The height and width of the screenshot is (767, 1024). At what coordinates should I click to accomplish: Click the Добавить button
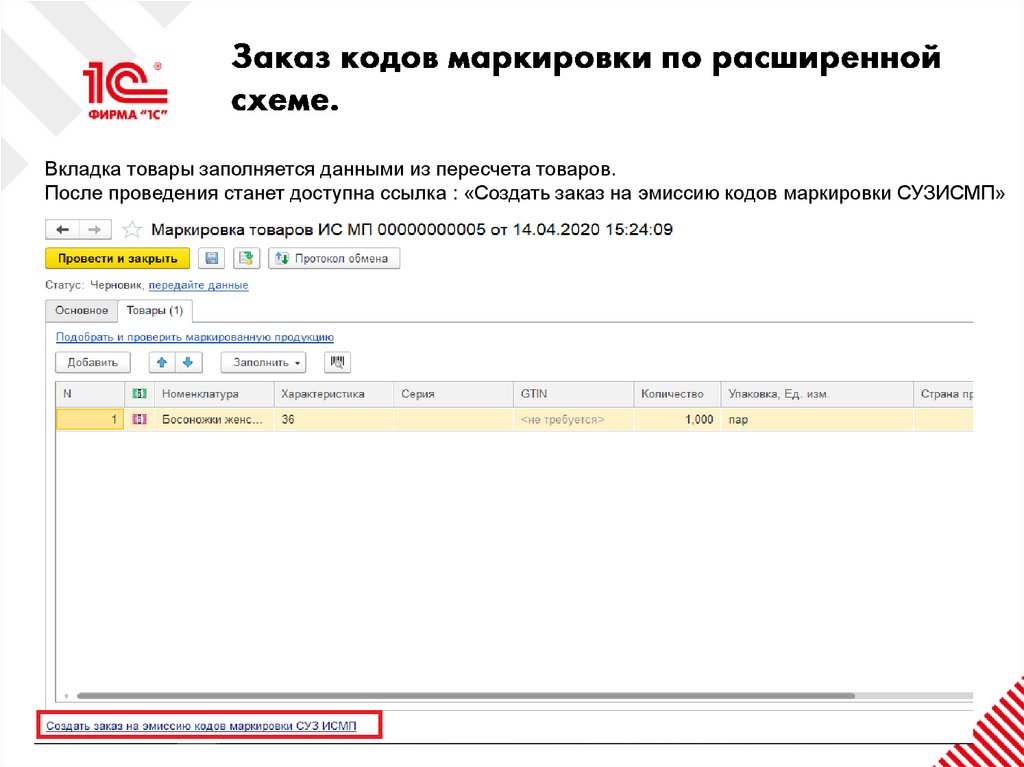coord(93,362)
